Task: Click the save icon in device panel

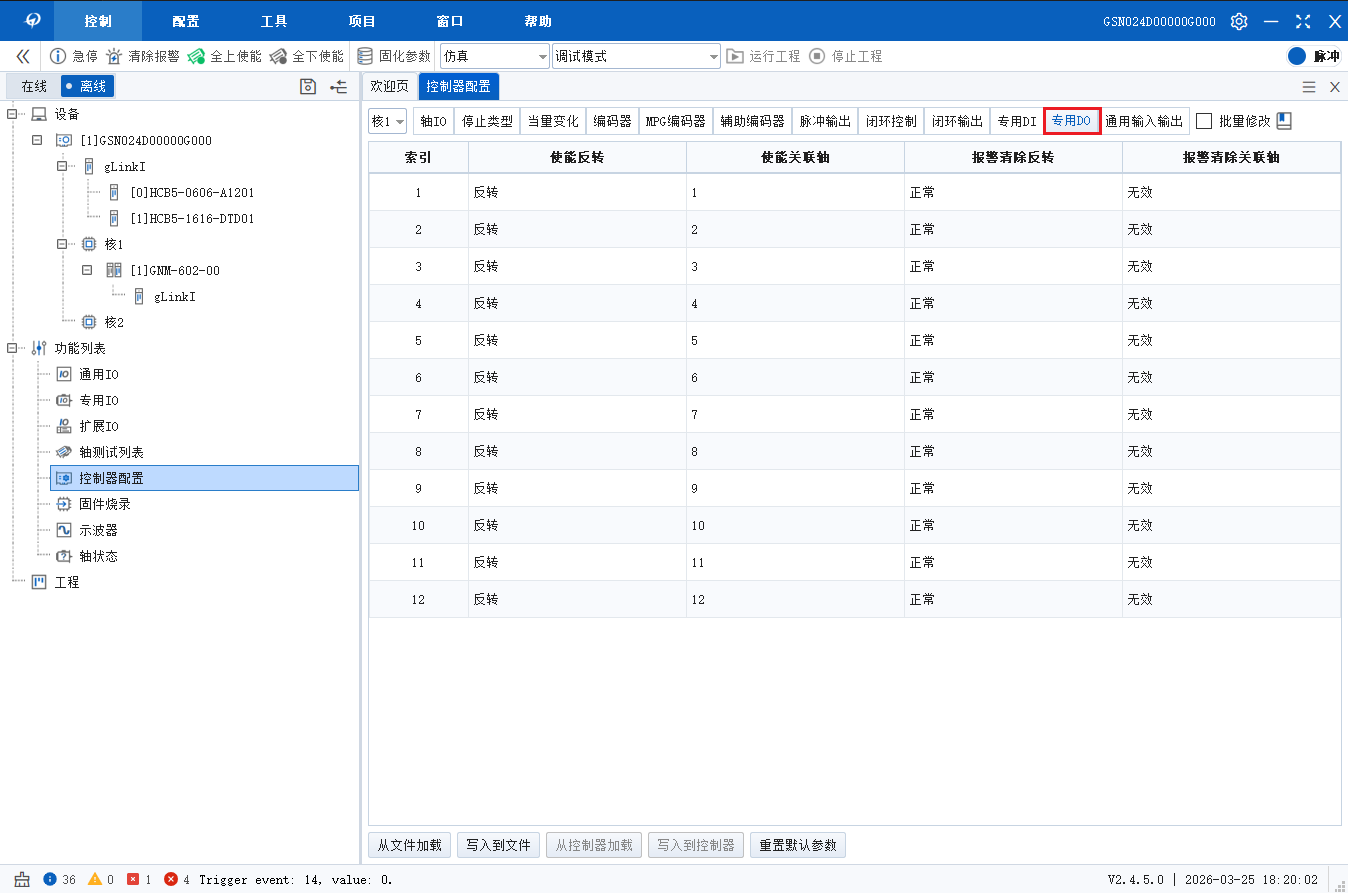Action: (x=309, y=87)
